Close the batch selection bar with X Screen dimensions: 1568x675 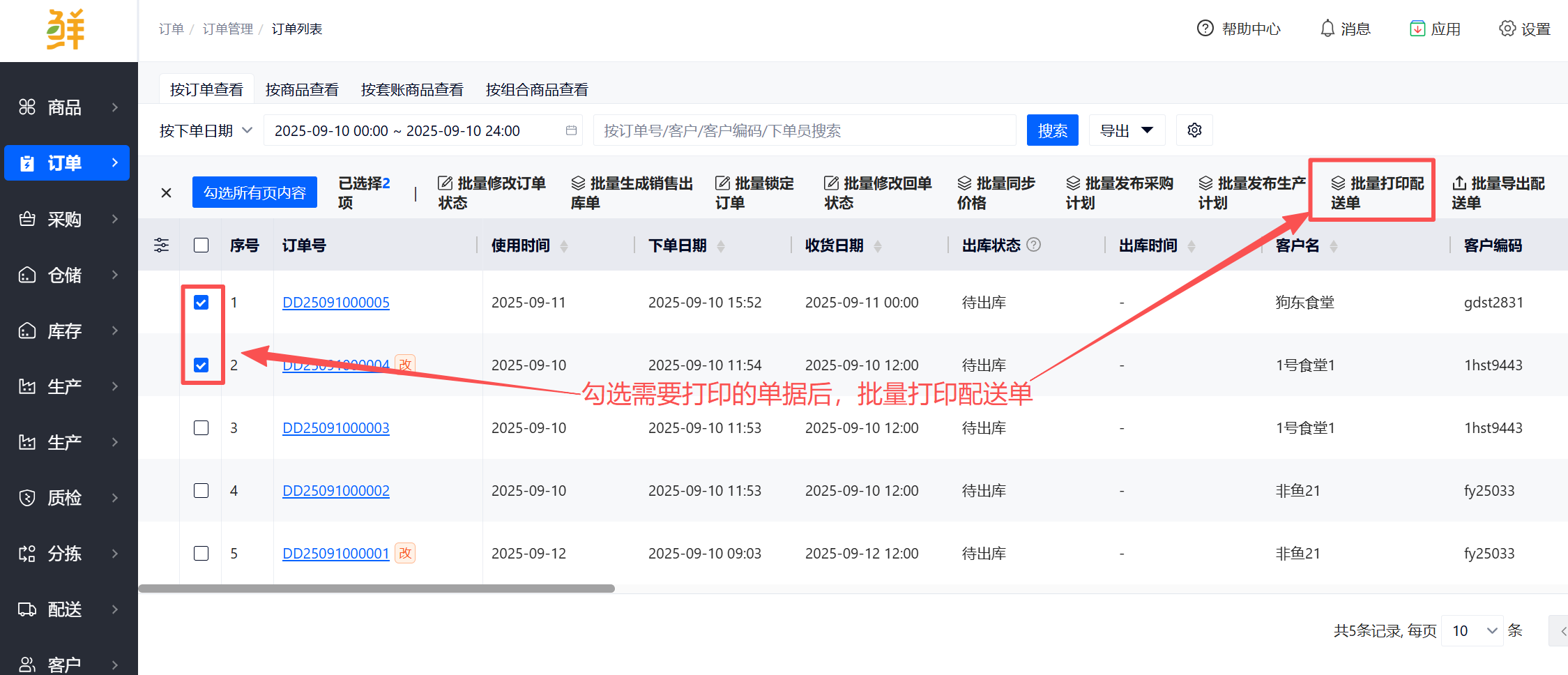pyautogui.click(x=166, y=192)
